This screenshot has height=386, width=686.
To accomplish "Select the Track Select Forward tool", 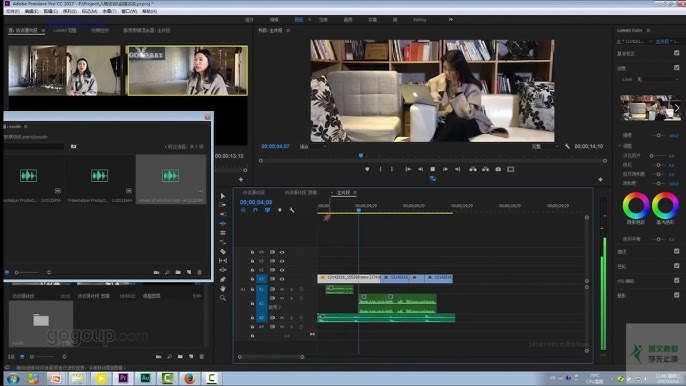I will point(223,205).
